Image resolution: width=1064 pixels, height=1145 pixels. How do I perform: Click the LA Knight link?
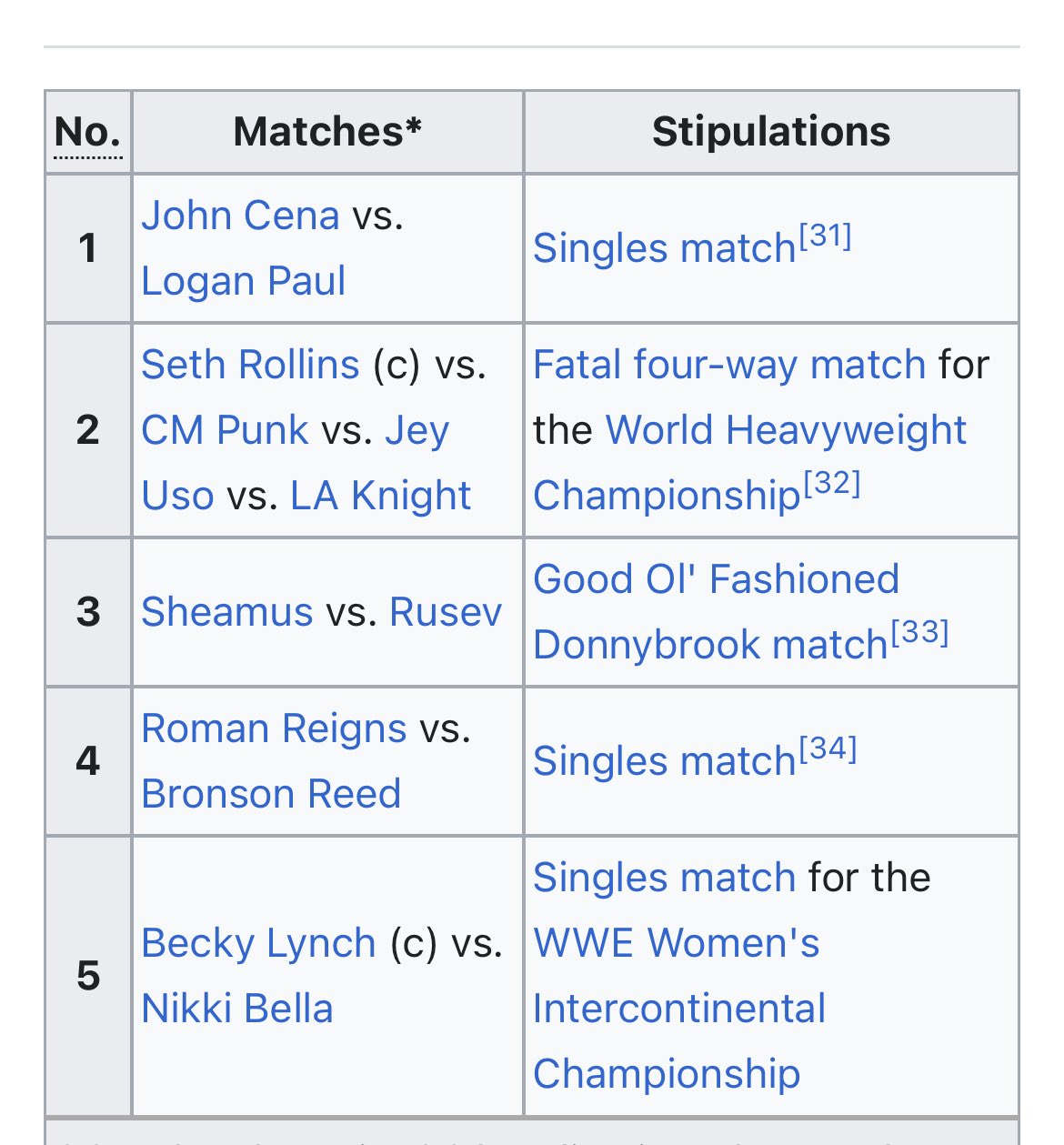click(x=380, y=497)
